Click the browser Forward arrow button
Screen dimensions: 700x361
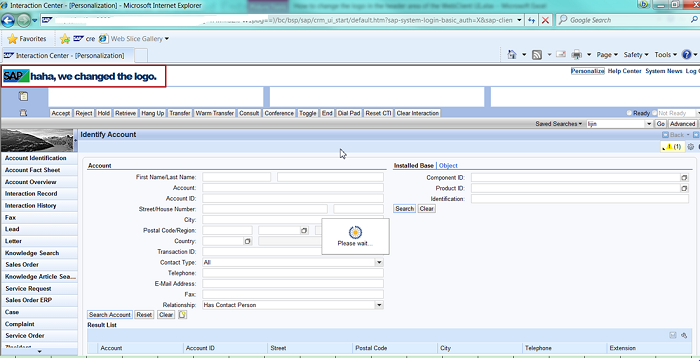(x=24, y=21)
